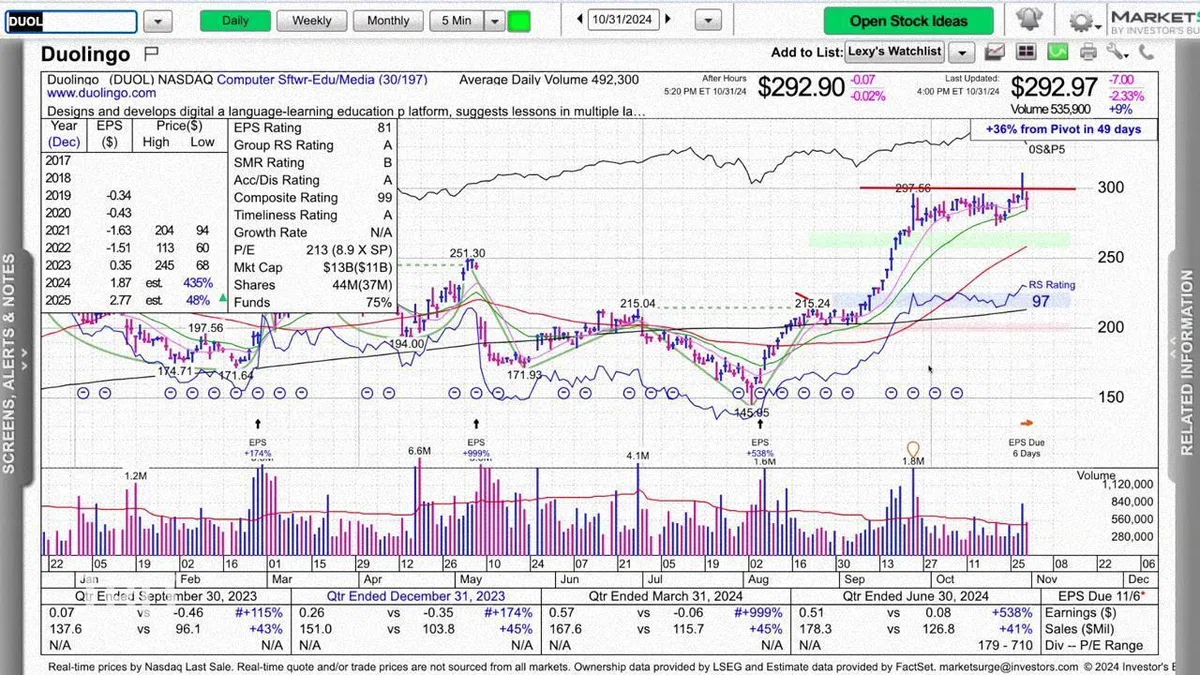Flag Duolingo with the flag icon

click(151, 52)
